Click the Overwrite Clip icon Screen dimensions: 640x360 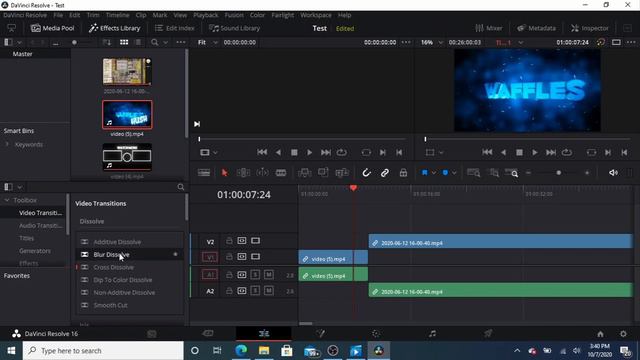click(323, 173)
